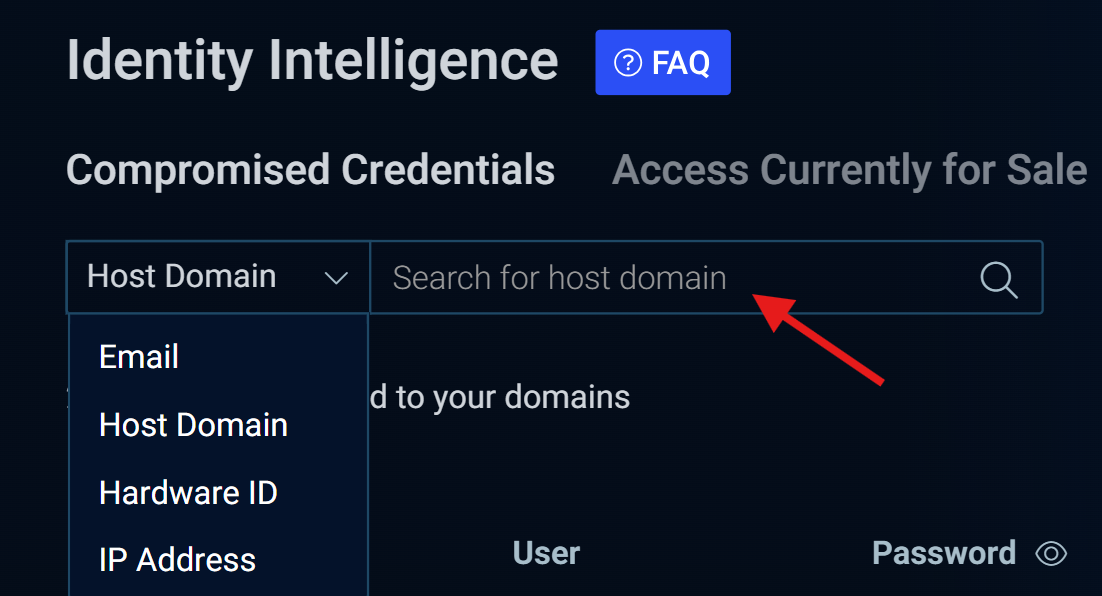
Task: Pick IP Address search option
Action: tap(177, 560)
